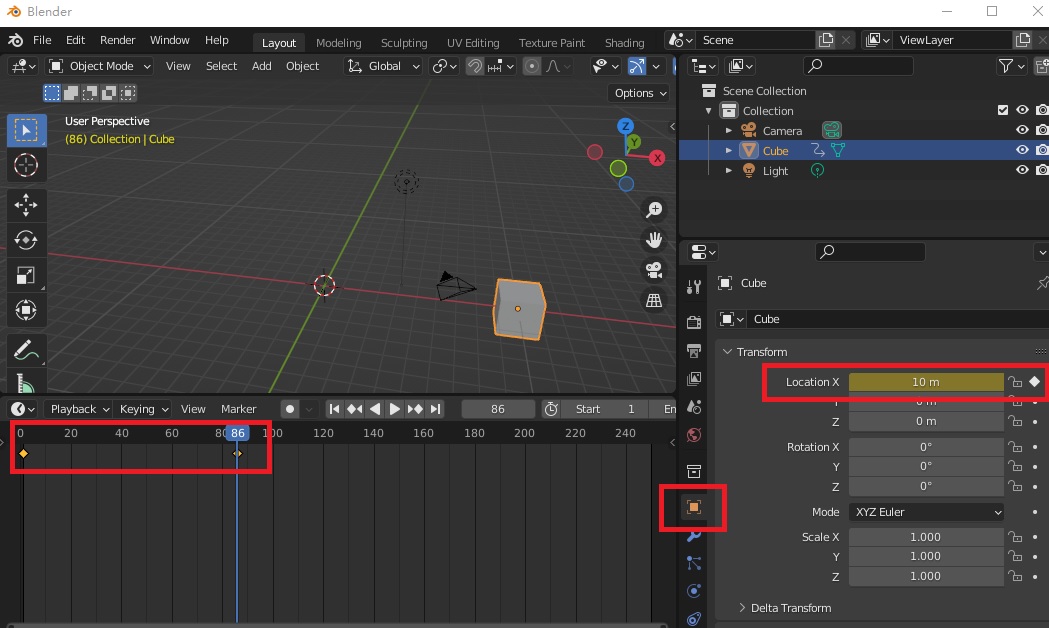Viewport: 1049px width, 628px height.
Task: Lock the Rotation X value
Action: [1016, 447]
